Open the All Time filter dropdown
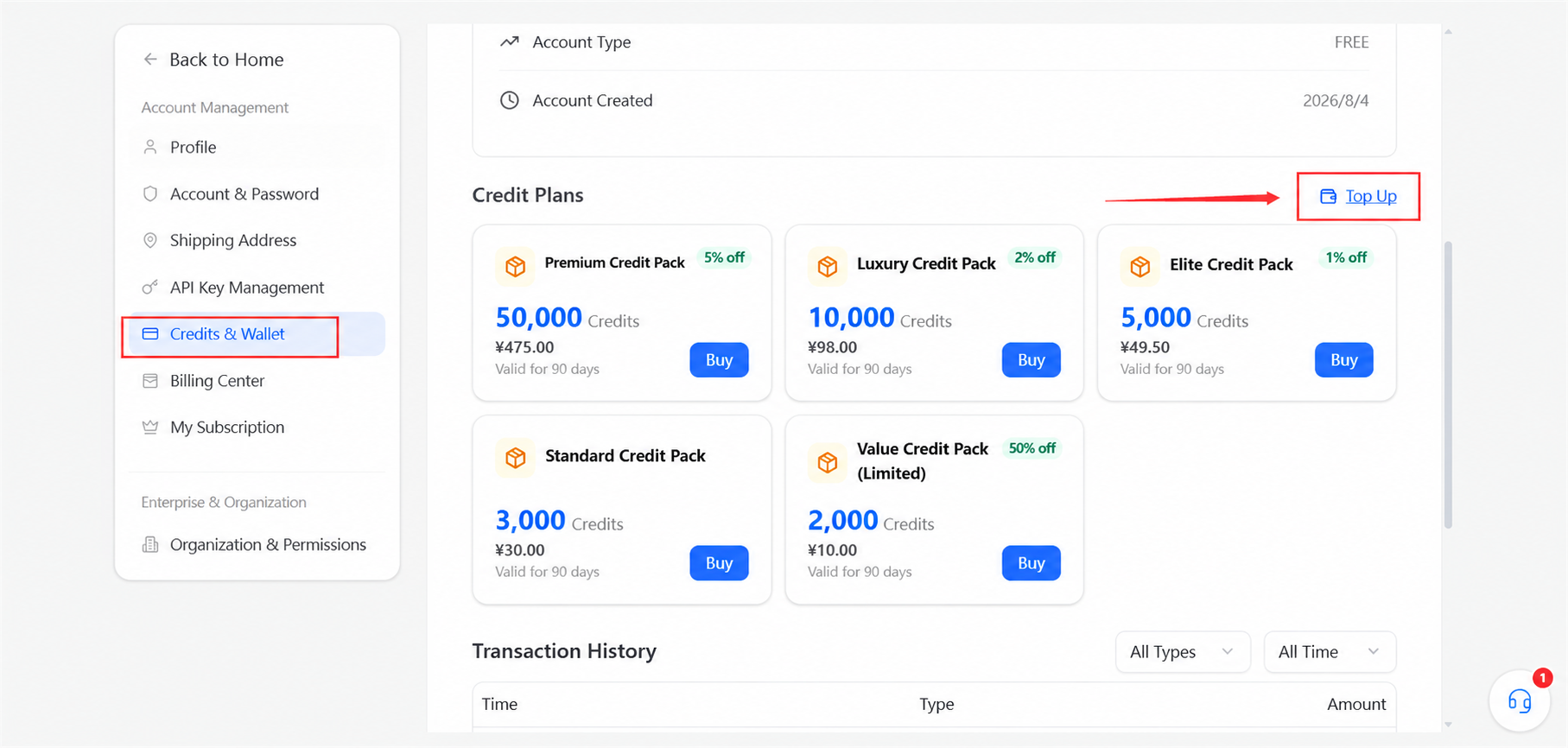1568x748 pixels. click(x=1330, y=652)
